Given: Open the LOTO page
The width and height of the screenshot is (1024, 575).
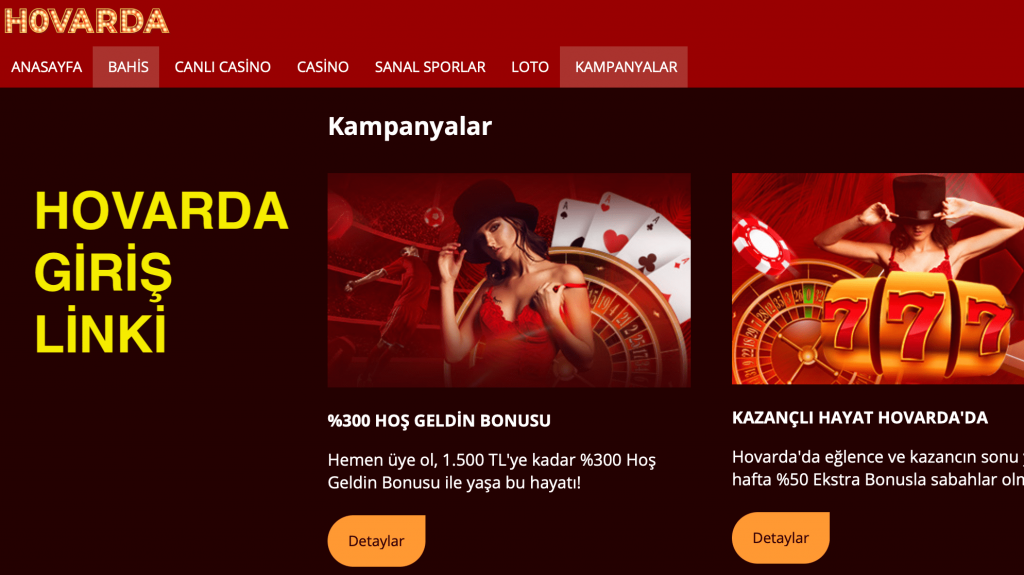Looking at the screenshot, I should click(x=530, y=67).
